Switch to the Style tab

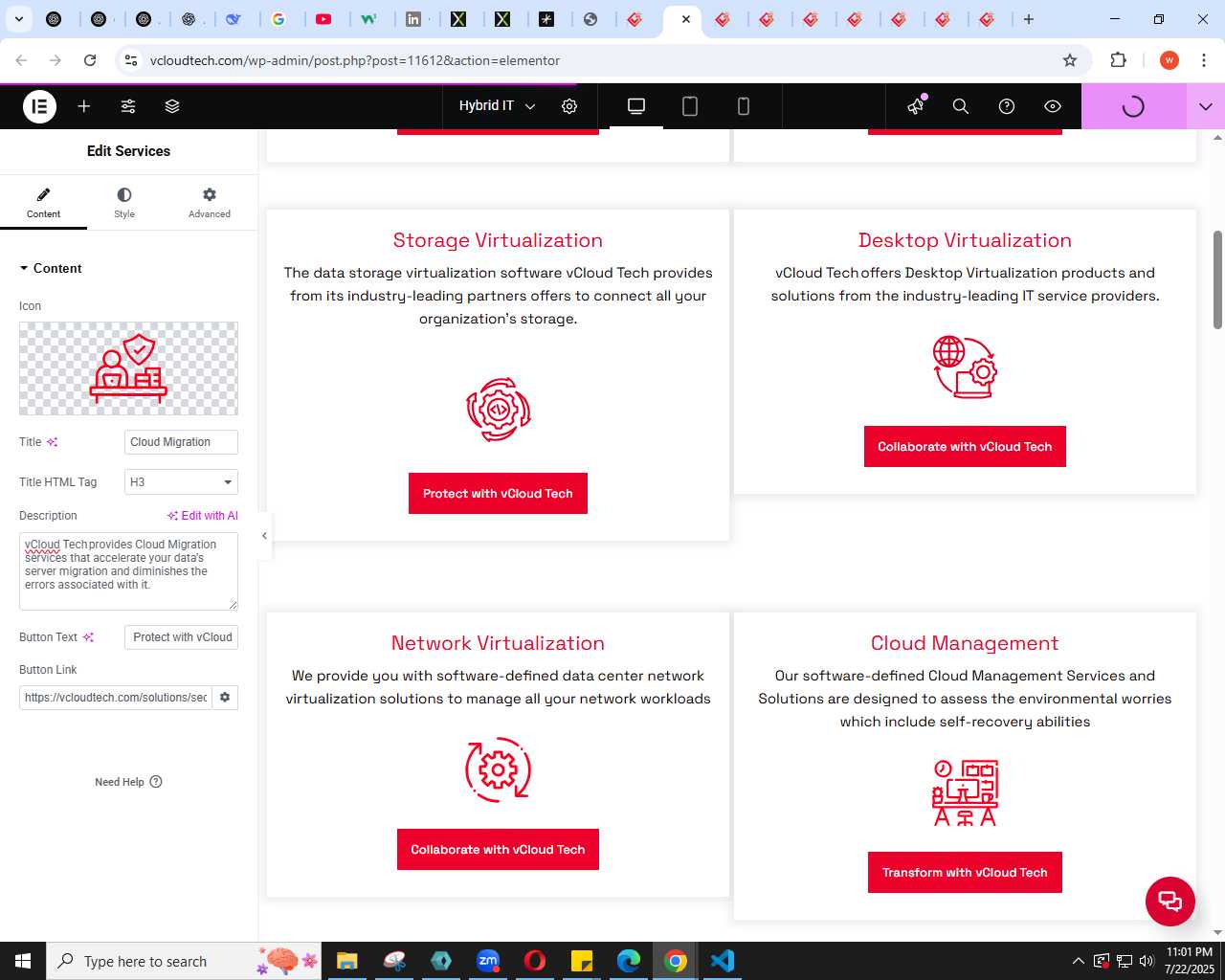coord(124,203)
